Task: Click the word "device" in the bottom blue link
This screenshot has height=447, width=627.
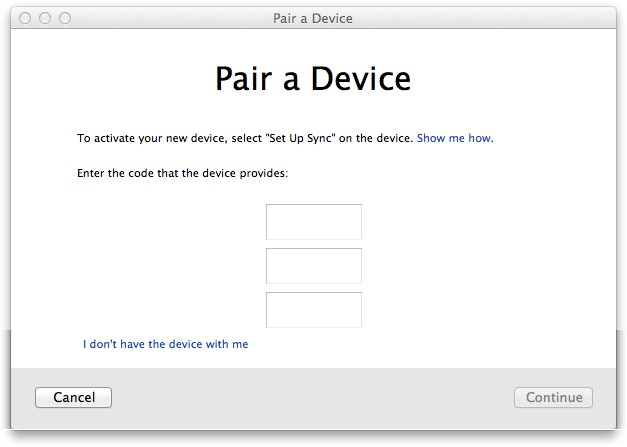Action: [186, 344]
